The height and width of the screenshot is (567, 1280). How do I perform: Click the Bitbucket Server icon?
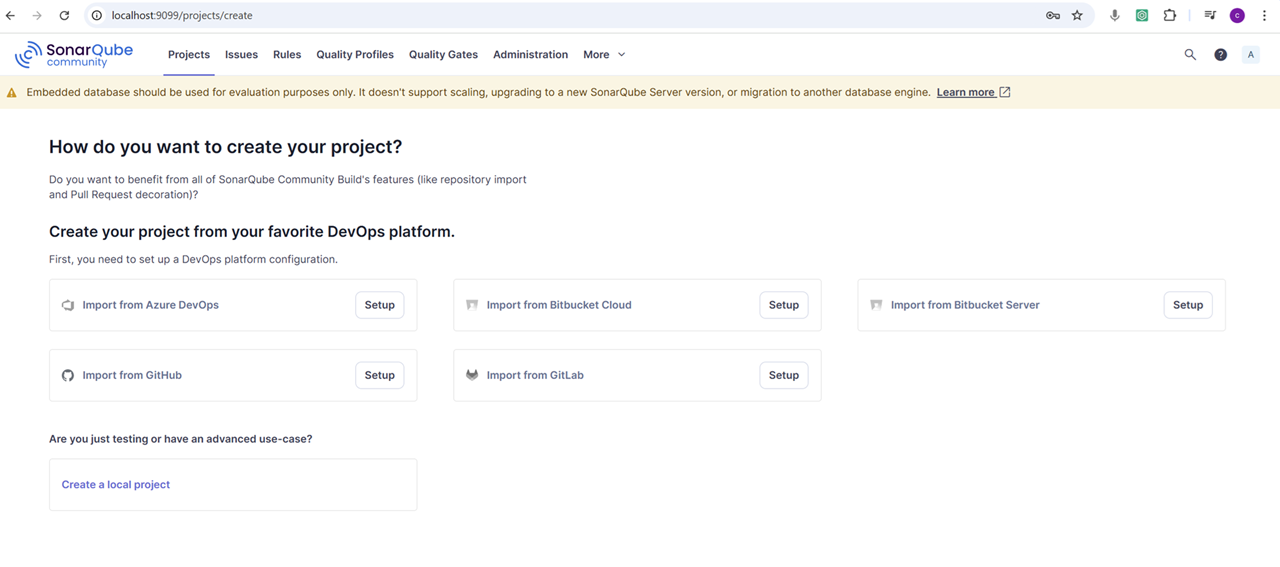(876, 305)
